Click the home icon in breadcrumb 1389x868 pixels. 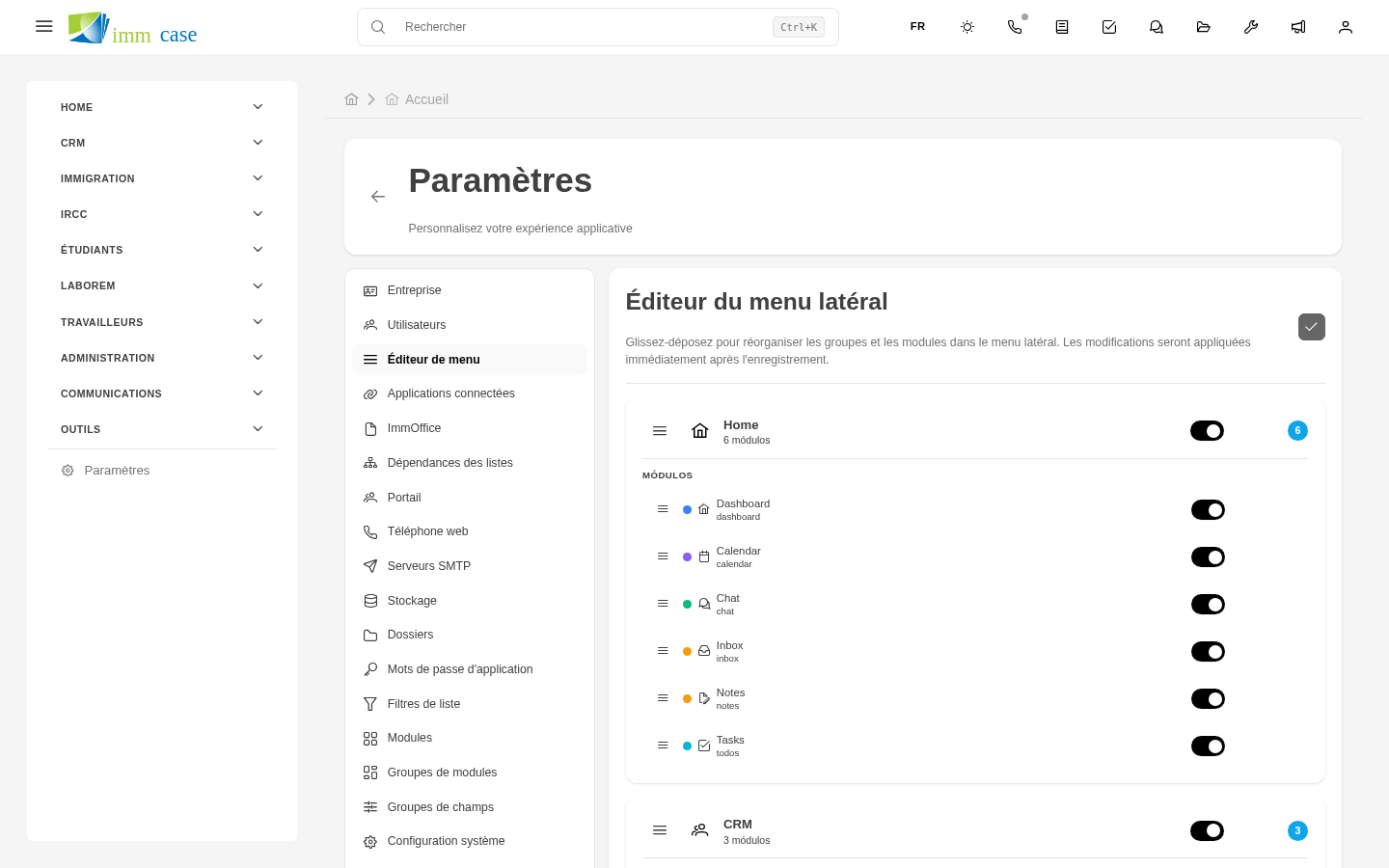pyautogui.click(x=351, y=99)
